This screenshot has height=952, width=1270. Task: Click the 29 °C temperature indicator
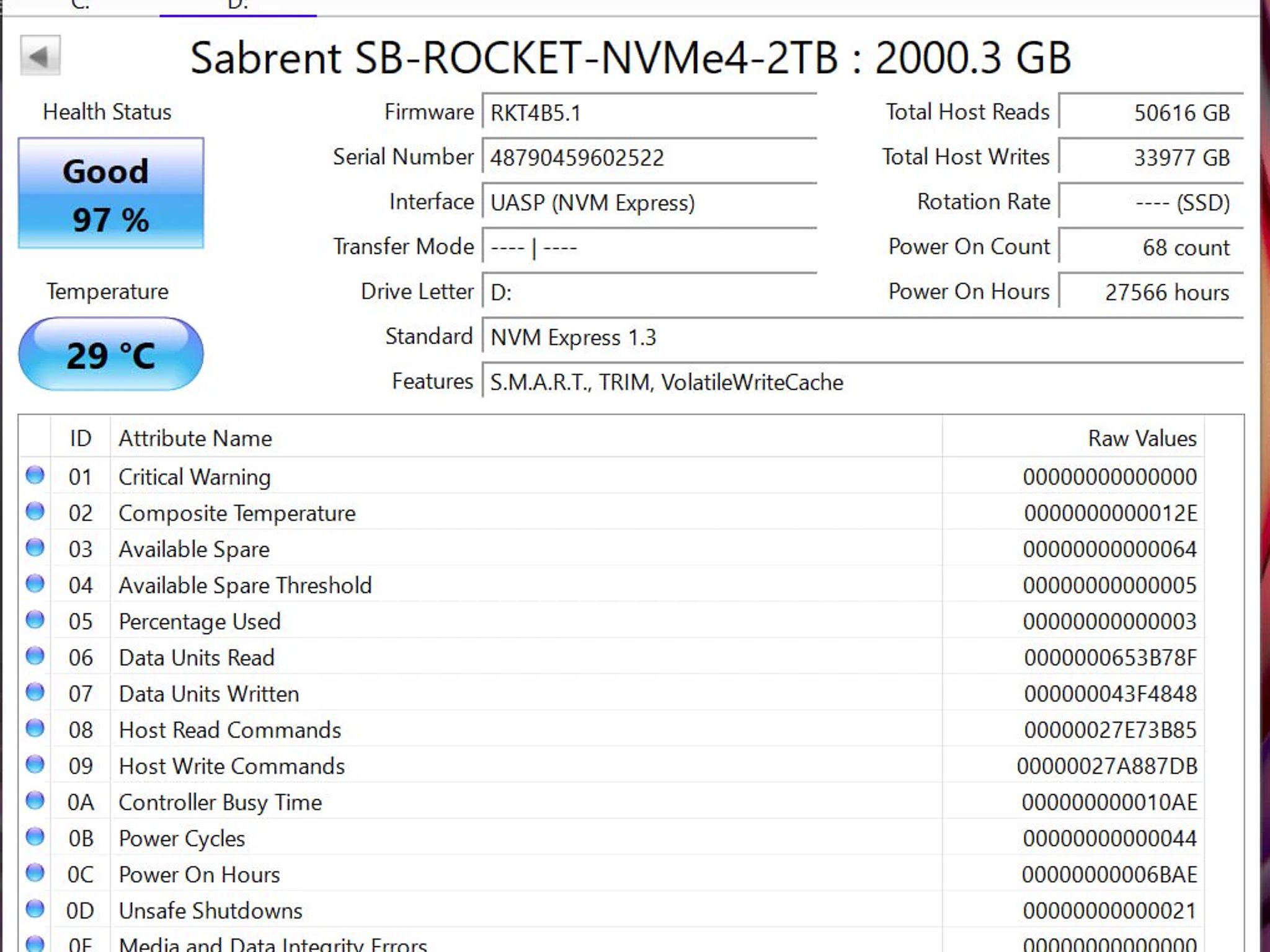coord(111,355)
